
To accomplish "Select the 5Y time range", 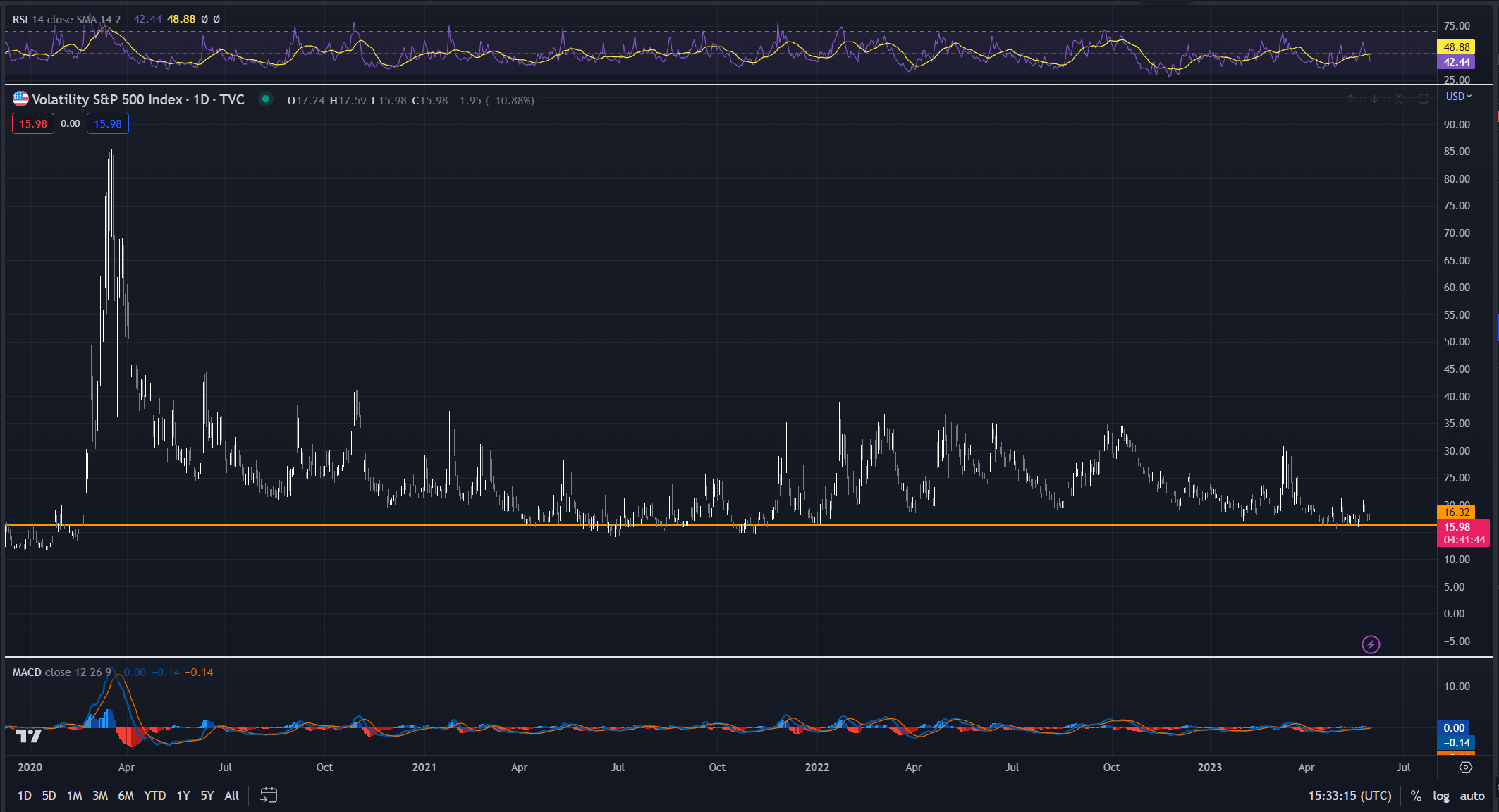I will tap(207, 796).
